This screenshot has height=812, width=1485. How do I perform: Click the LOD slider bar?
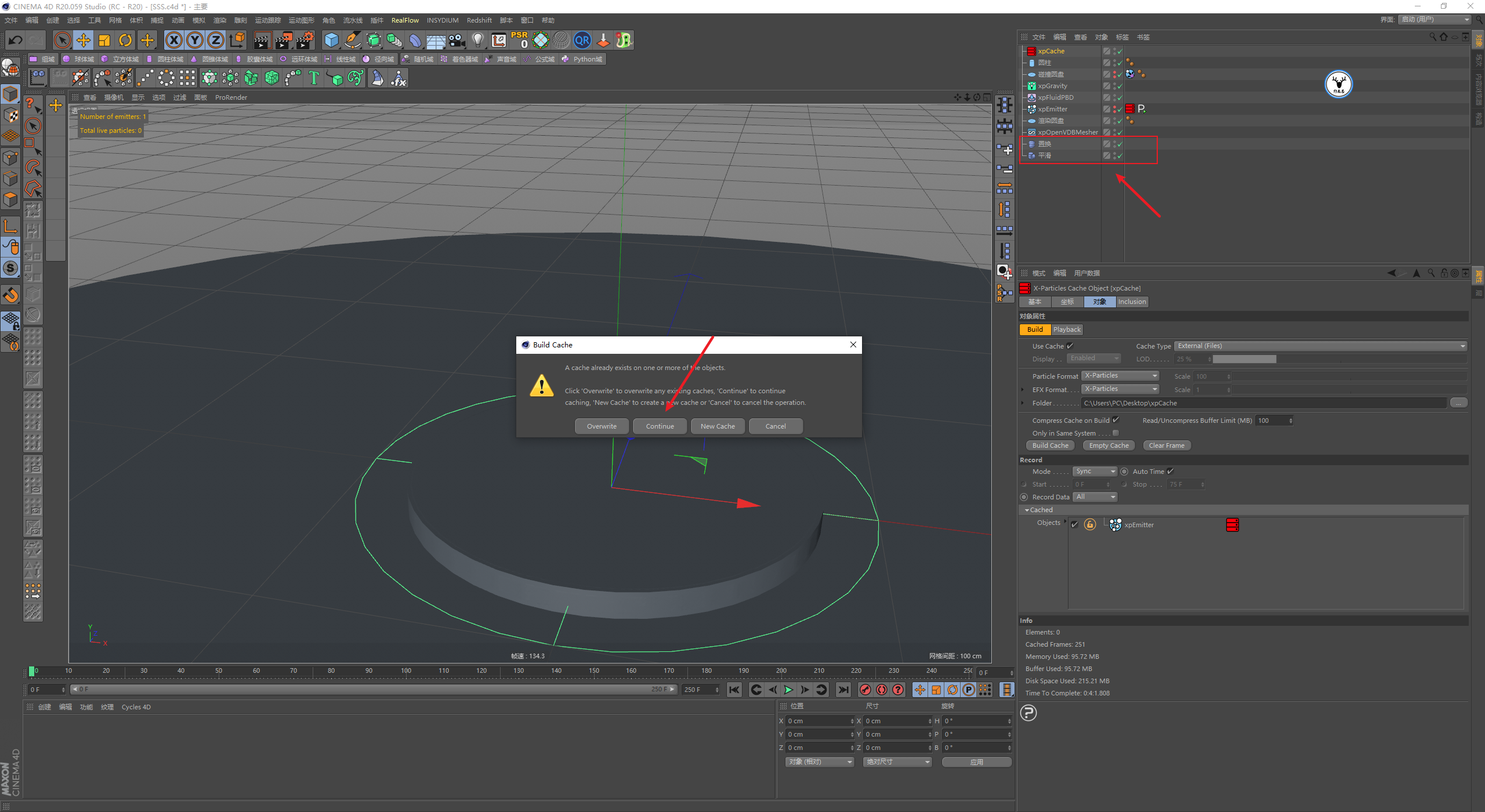point(1339,359)
